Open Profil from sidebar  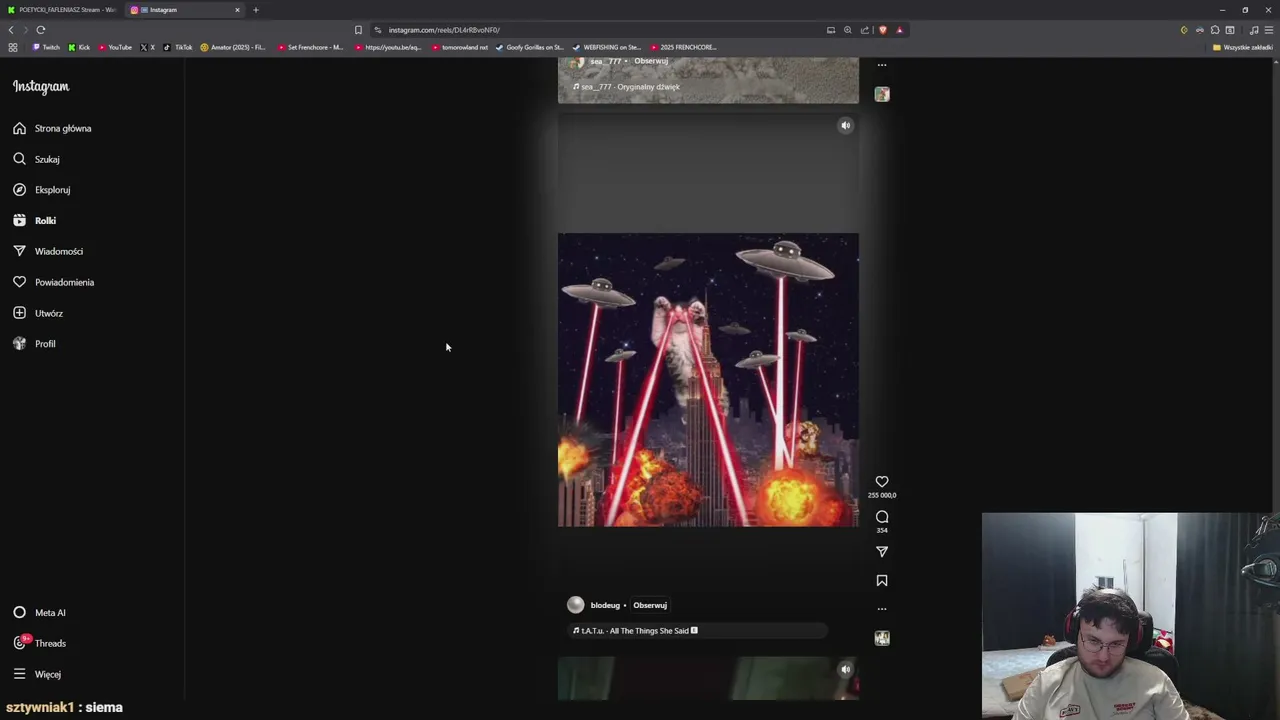(34, 344)
